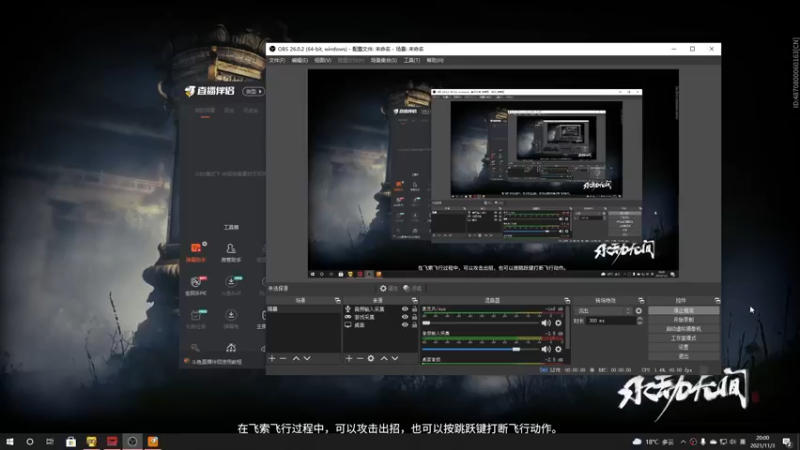This screenshot has width=800, height=450.
Task: Toggle lock on 音频输入采集 source
Action: coord(414,309)
